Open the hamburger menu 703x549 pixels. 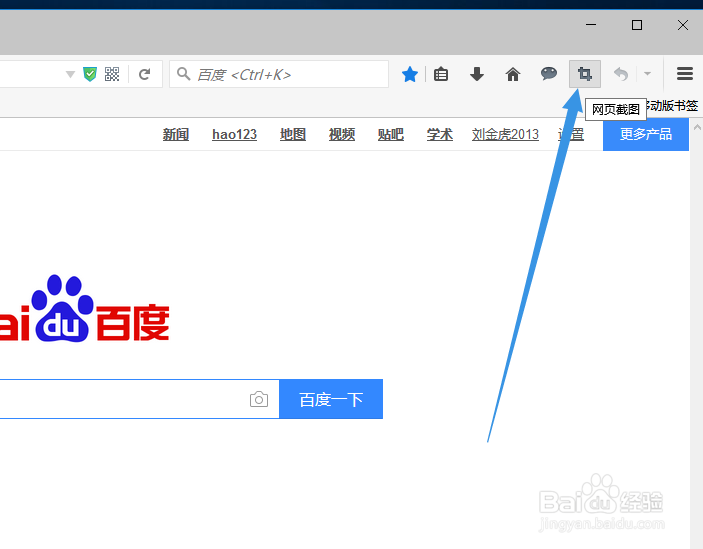click(x=685, y=73)
